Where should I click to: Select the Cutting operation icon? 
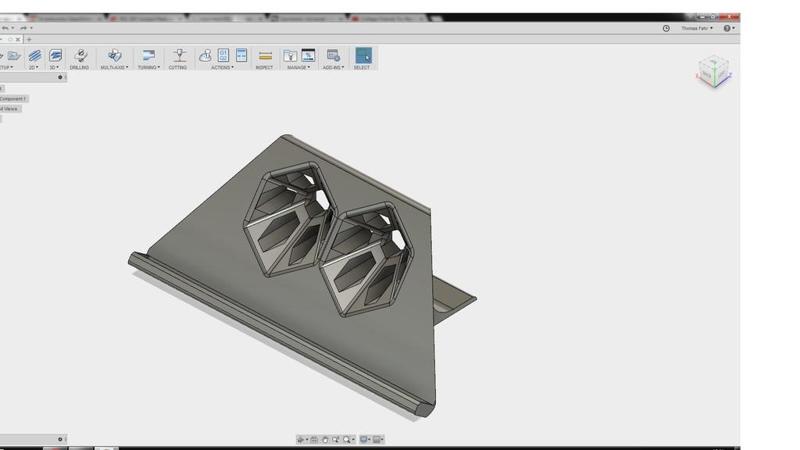(179, 56)
